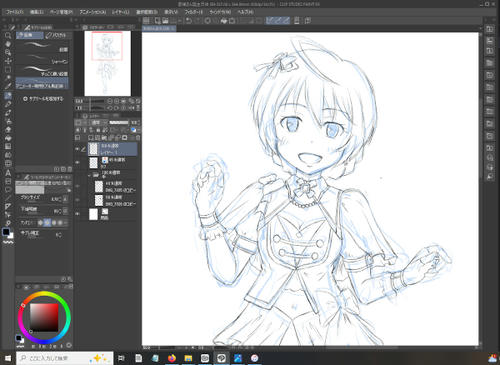Open Firefox from the taskbar

[x=171, y=358]
